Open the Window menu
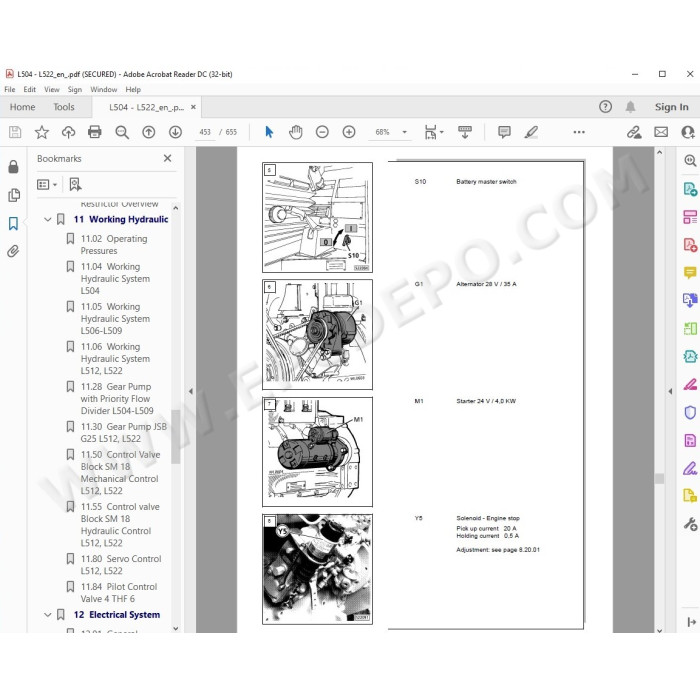Screen dimensions: 700x700 pos(104,90)
